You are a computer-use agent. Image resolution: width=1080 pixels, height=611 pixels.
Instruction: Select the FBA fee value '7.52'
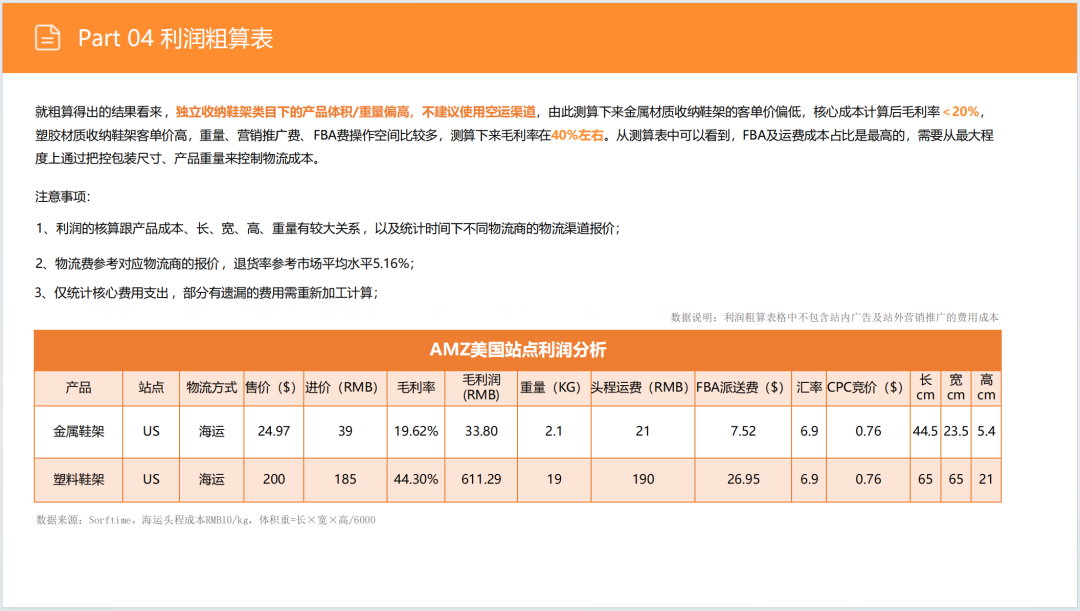click(743, 431)
